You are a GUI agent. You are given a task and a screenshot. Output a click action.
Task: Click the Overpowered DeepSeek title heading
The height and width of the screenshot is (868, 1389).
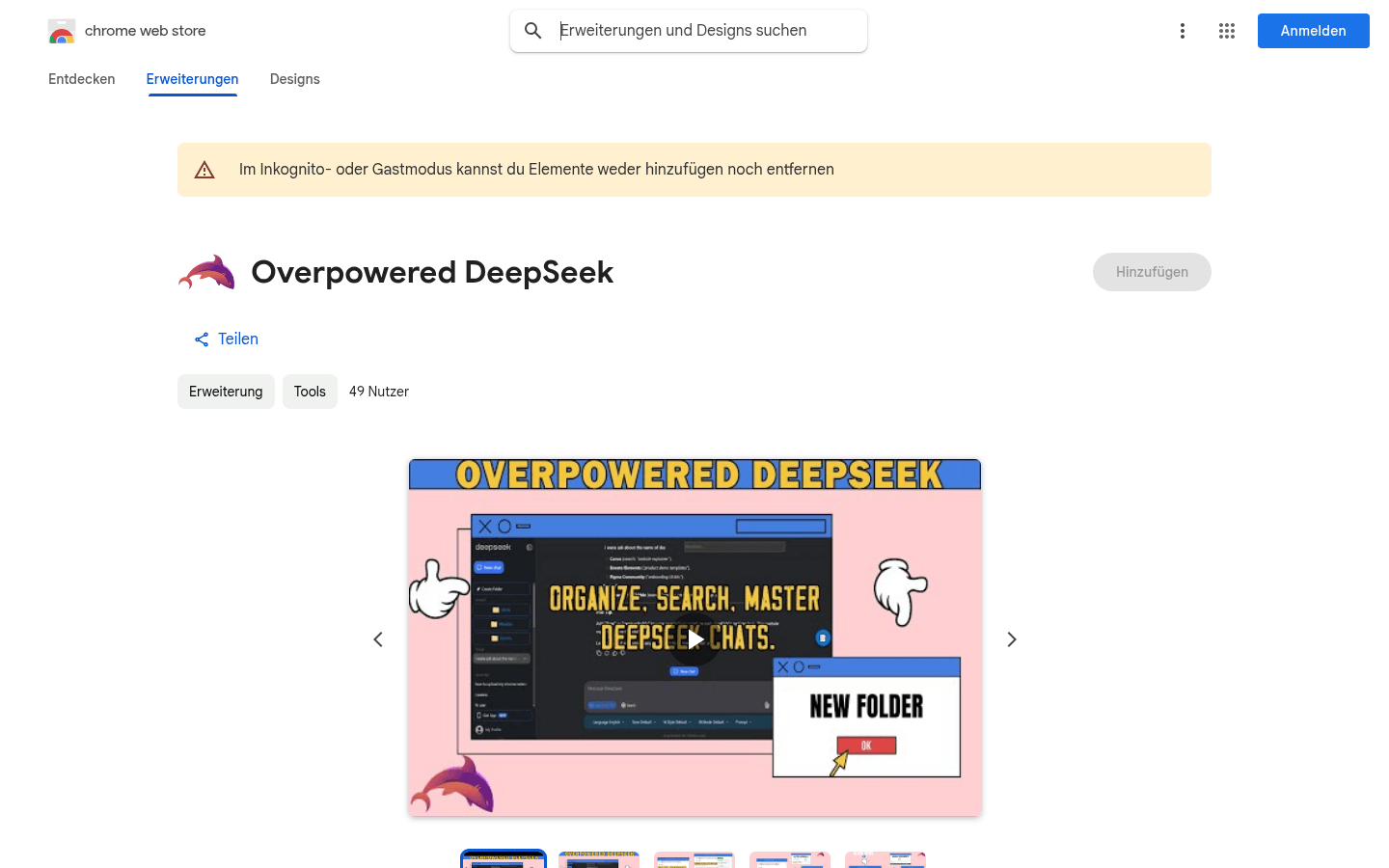point(432,272)
